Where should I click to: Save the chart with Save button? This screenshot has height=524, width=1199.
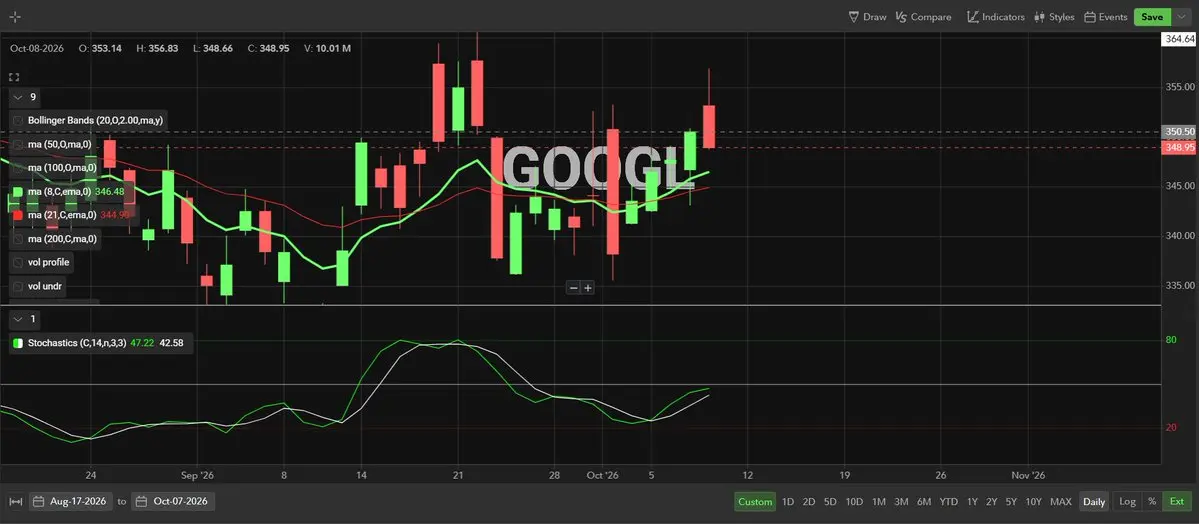click(1152, 17)
